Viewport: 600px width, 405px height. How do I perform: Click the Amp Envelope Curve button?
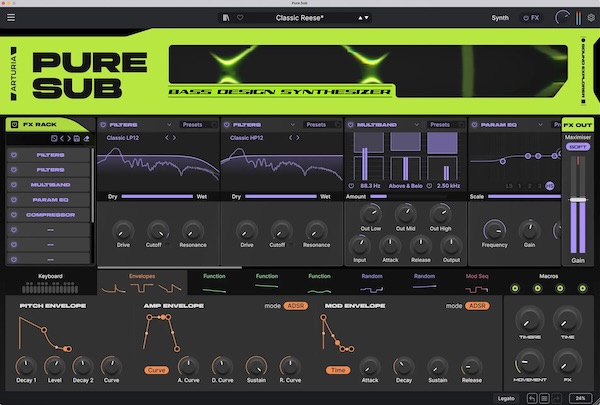157,370
